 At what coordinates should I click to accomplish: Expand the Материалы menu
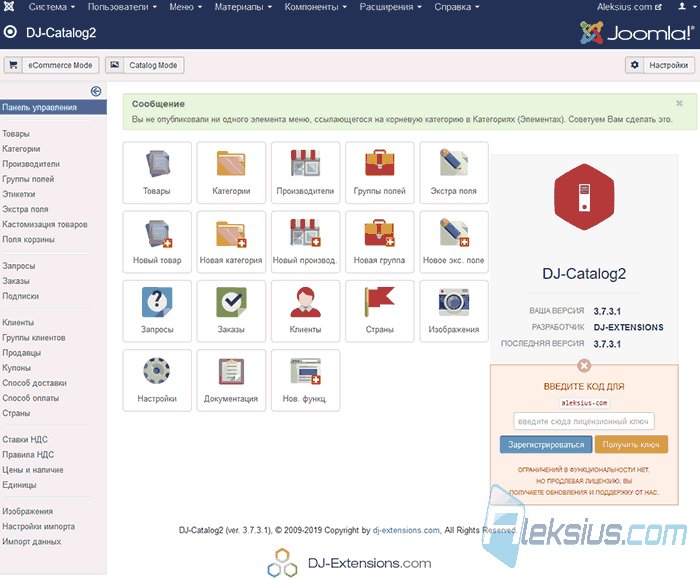tap(243, 7)
